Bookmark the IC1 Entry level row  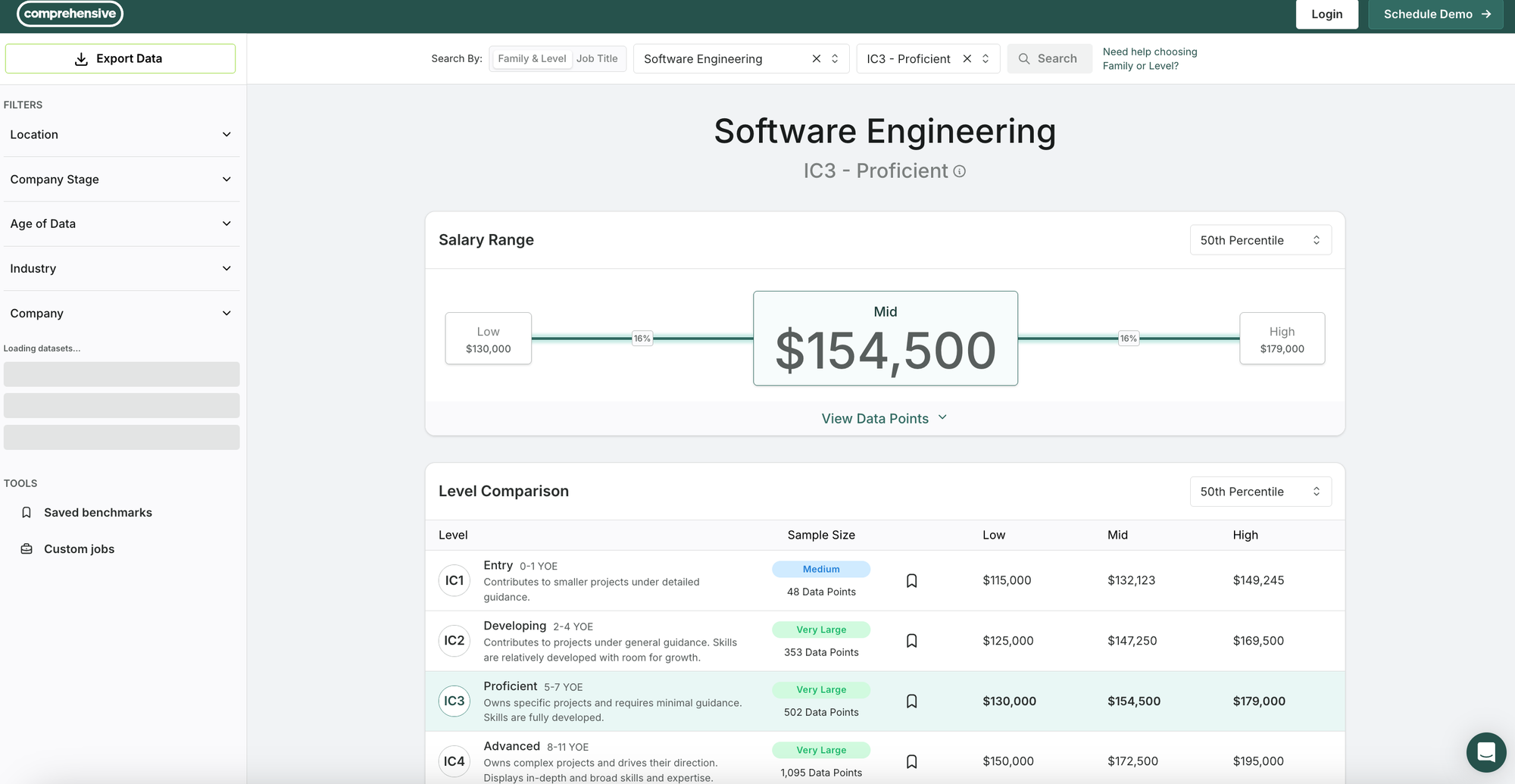pos(912,581)
